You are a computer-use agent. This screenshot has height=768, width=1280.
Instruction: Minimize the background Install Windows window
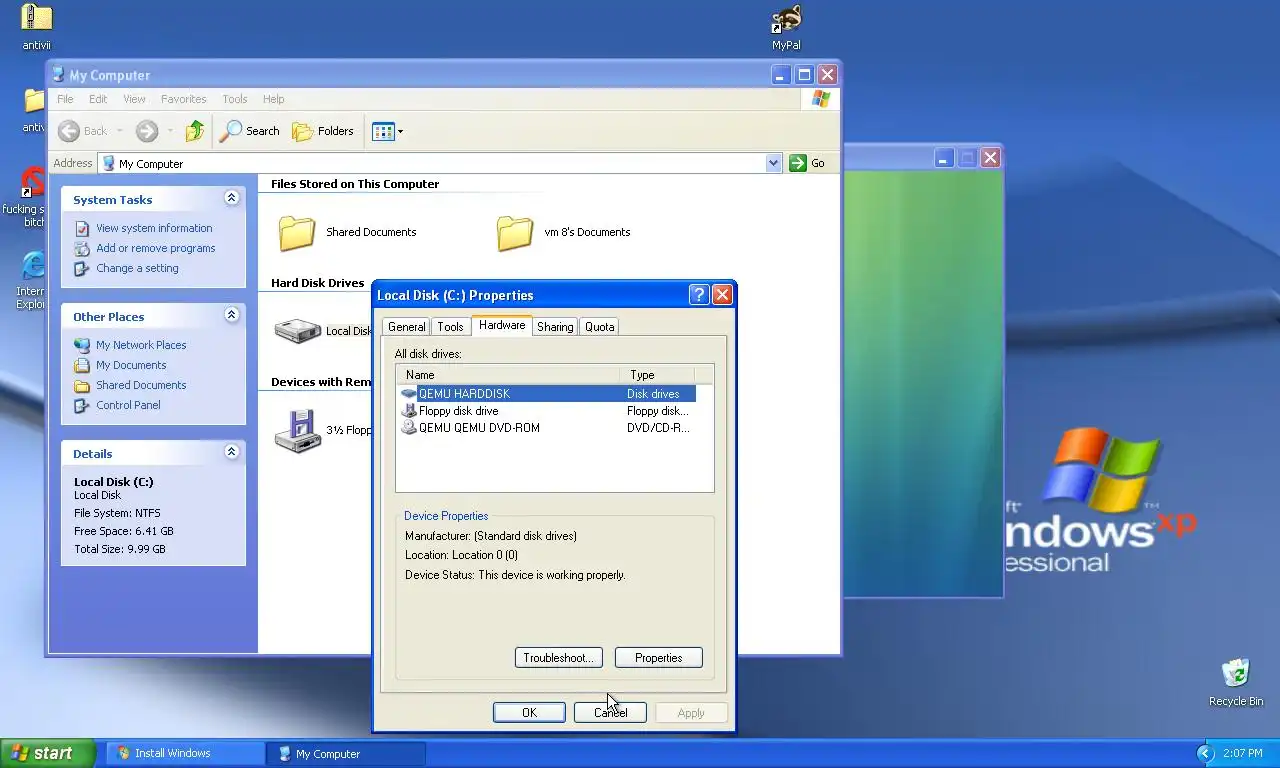tap(944, 158)
